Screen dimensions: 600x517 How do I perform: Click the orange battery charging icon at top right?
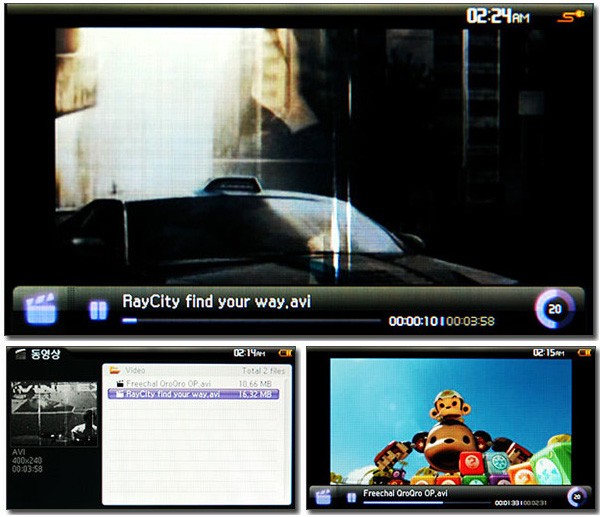pos(570,16)
